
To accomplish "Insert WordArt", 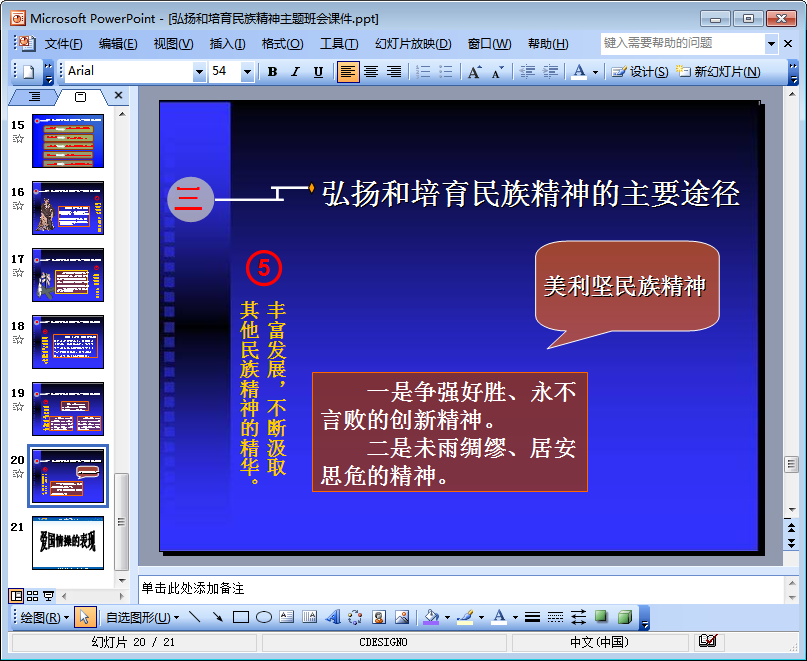I will pos(332,617).
